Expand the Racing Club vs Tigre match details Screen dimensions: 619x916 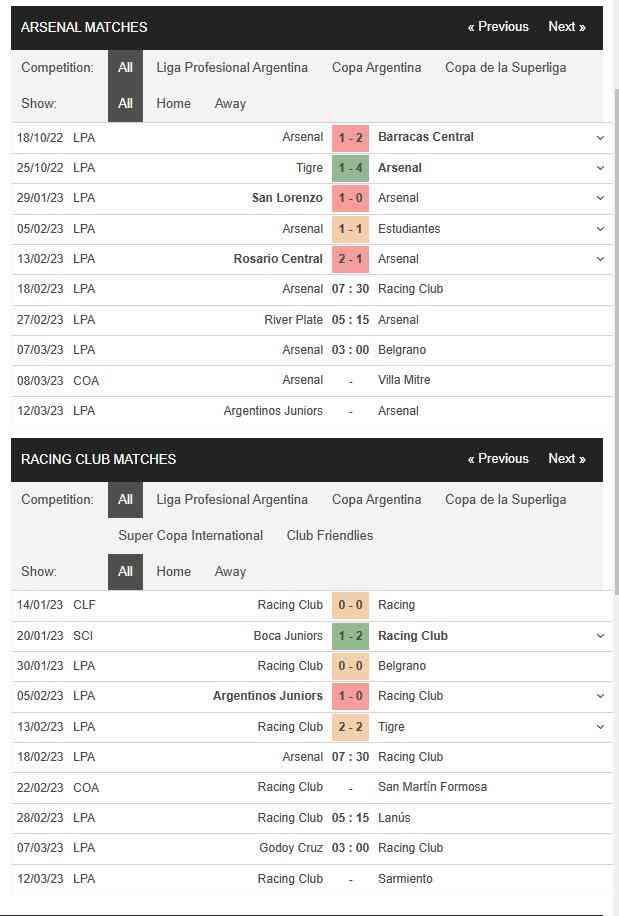599,726
